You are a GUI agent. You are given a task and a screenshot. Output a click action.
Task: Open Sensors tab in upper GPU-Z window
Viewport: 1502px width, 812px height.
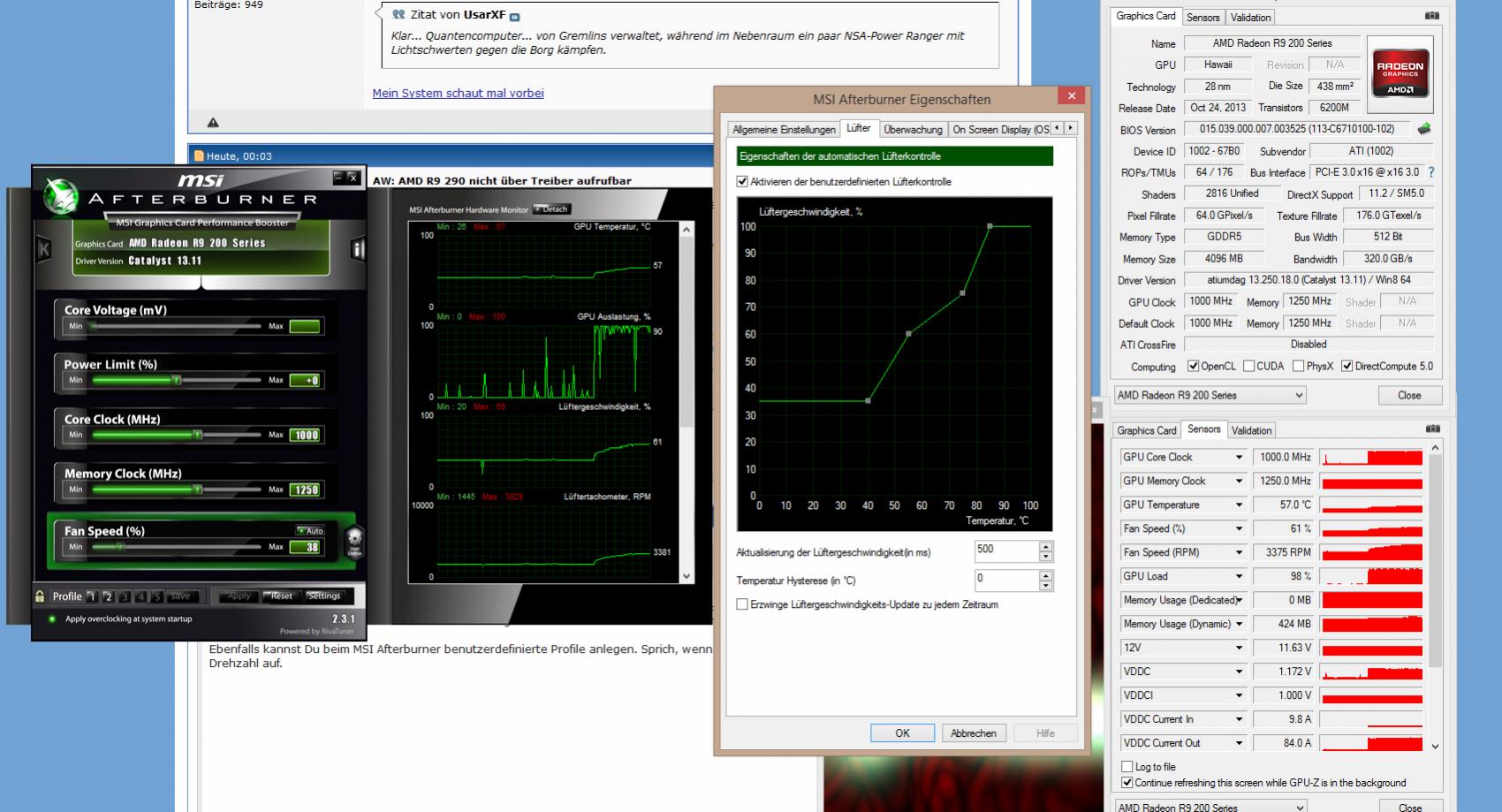pyautogui.click(x=1202, y=18)
